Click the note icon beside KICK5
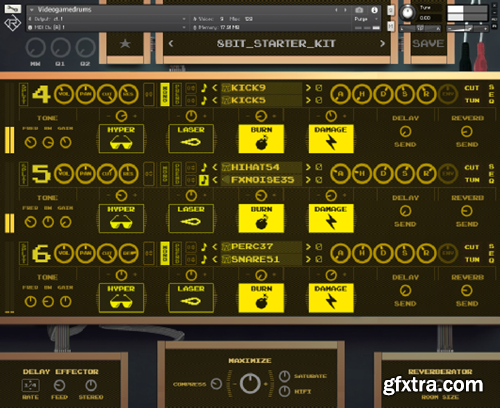 tap(204, 100)
